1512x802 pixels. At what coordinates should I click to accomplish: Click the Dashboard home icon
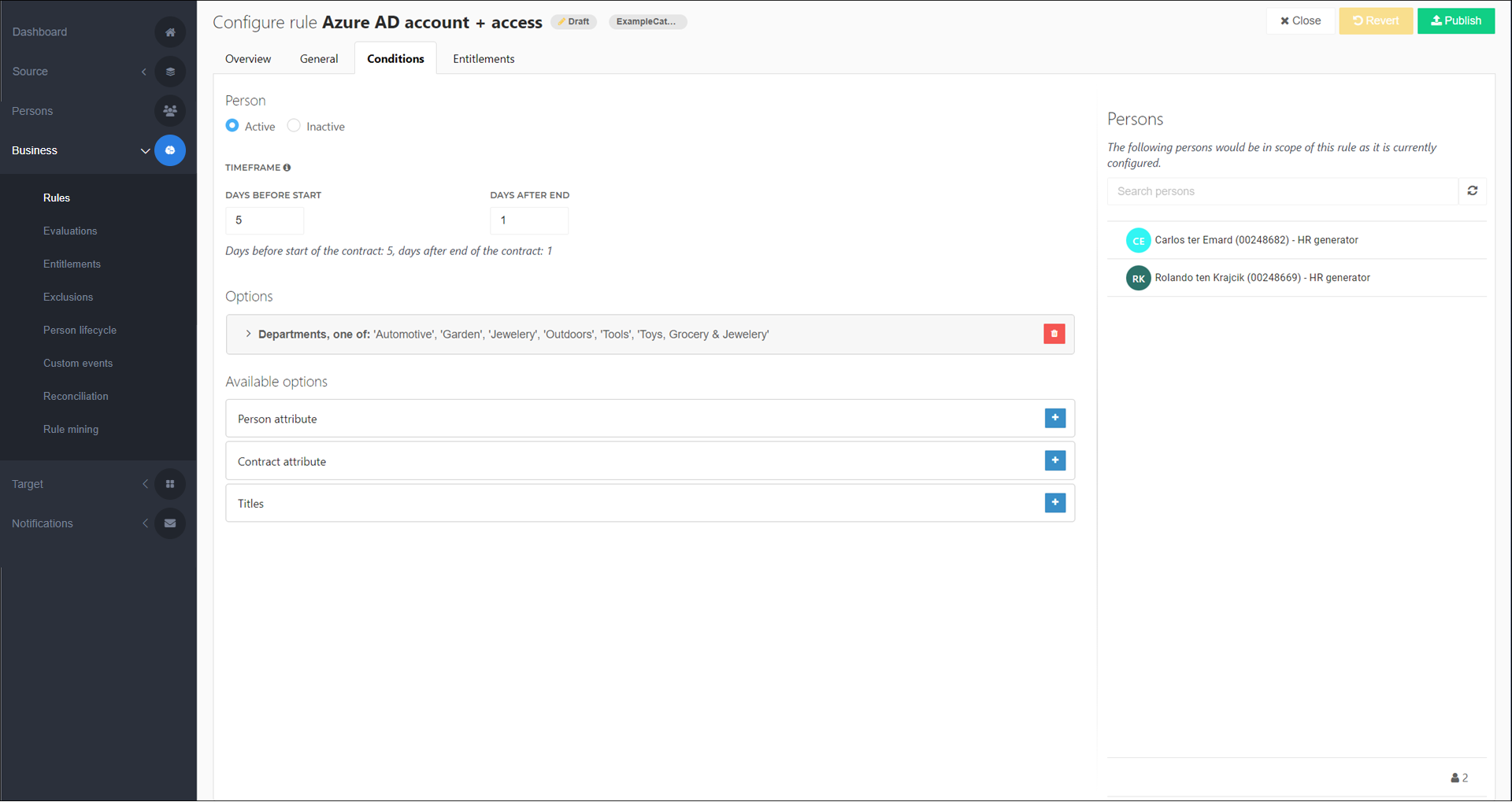tap(170, 32)
